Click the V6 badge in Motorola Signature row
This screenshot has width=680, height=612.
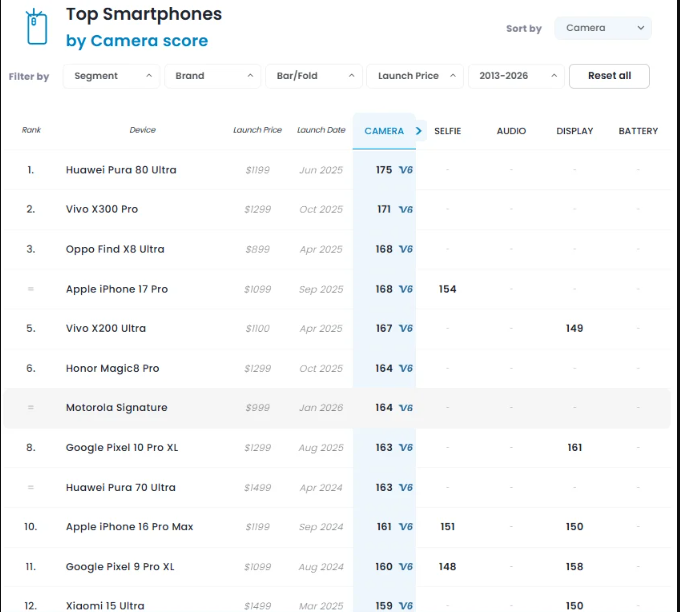[405, 408]
